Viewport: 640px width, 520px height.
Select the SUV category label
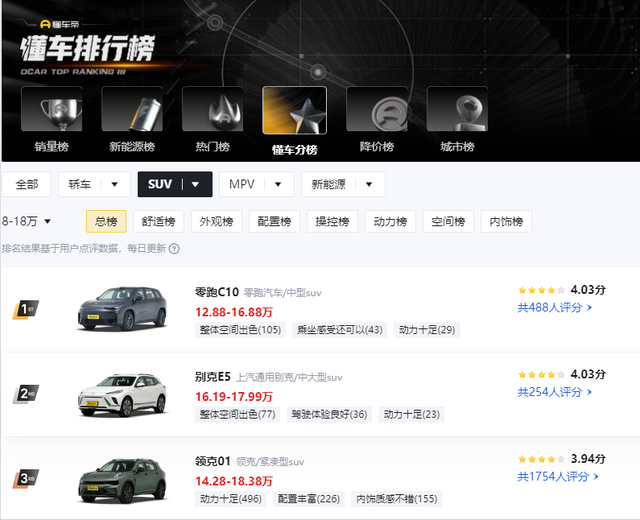point(160,184)
